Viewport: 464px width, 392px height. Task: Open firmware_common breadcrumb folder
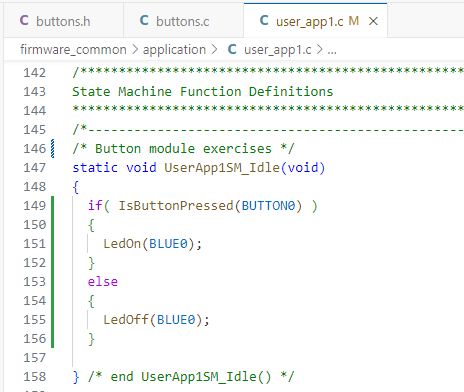tap(73, 50)
